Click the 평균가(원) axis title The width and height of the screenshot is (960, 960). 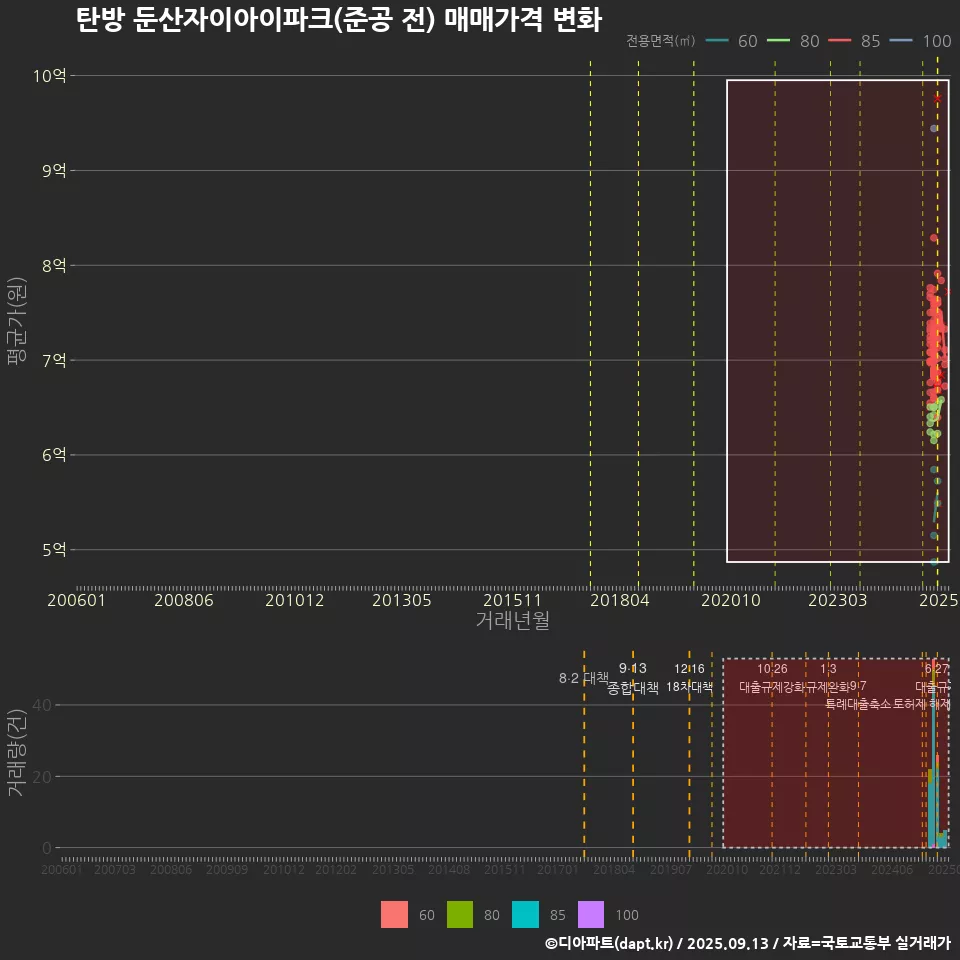pos(17,321)
